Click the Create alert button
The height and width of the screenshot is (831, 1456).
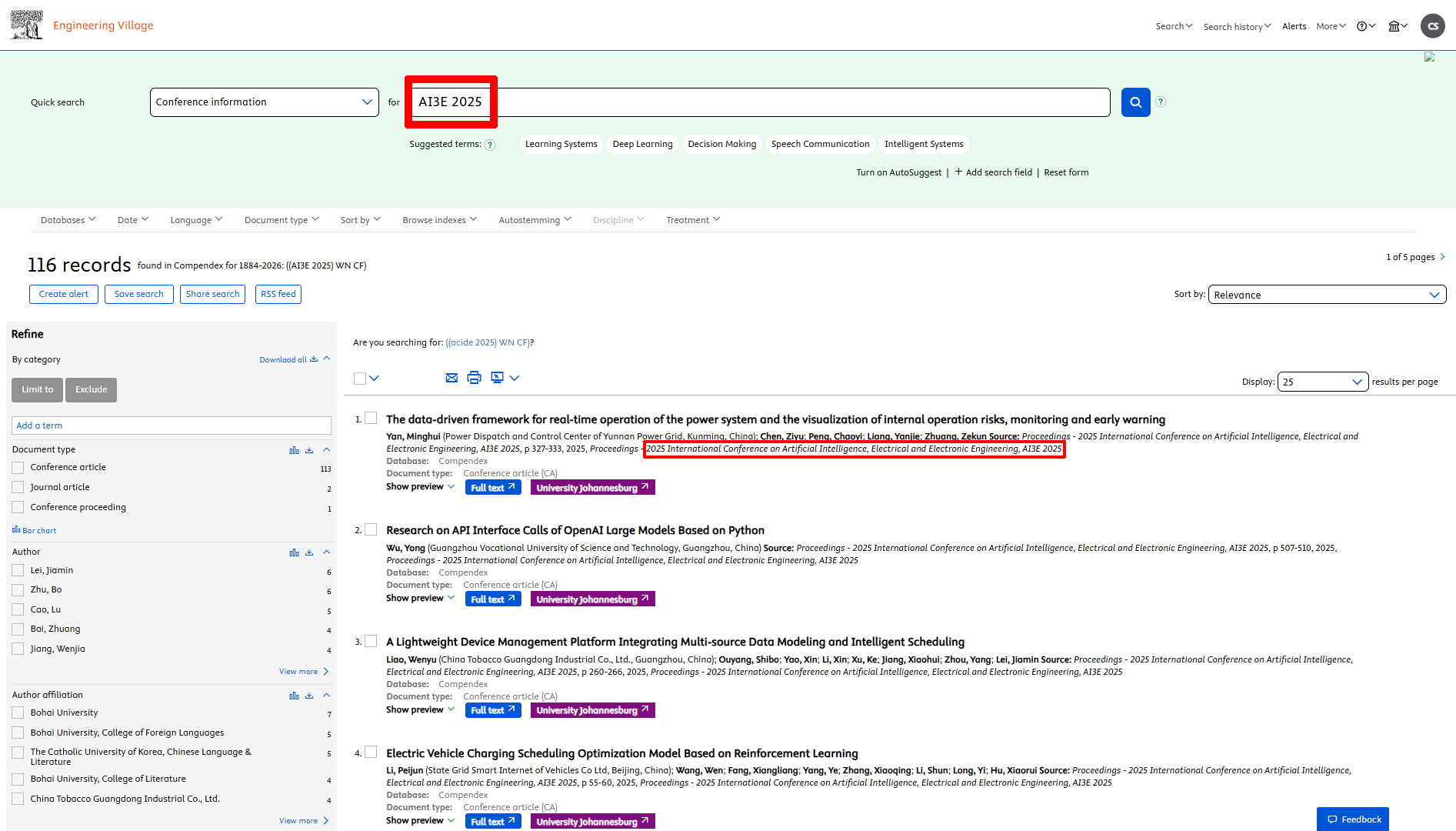tap(64, 295)
